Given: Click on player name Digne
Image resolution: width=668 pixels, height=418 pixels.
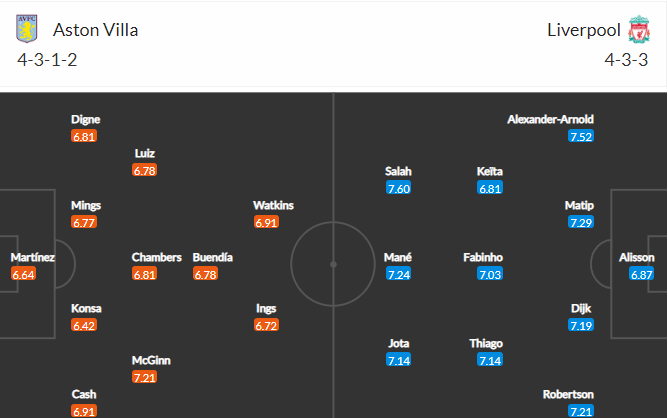Looking at the screenshot, I should pyautogui.click(x=86, y=119).
